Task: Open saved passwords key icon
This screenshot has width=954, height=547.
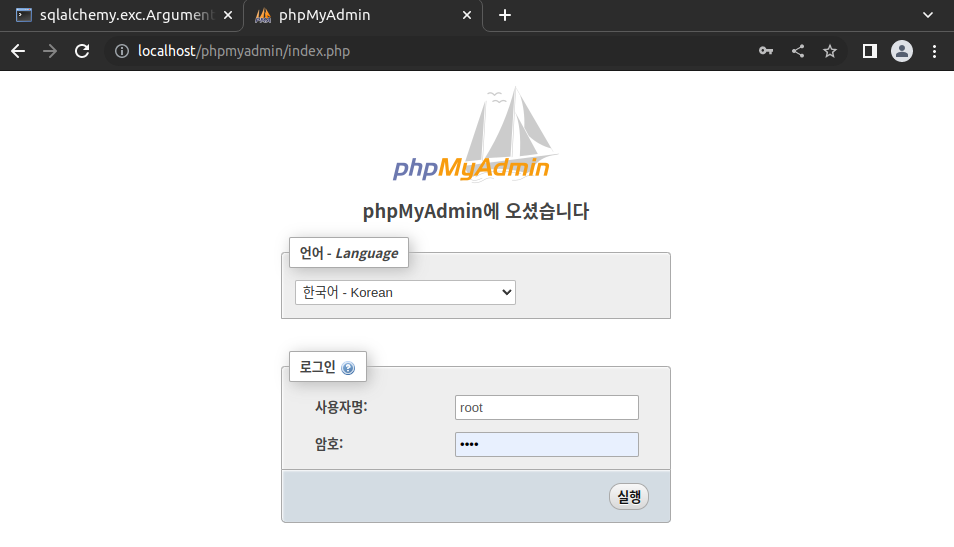Action: [x=766, y=51]
